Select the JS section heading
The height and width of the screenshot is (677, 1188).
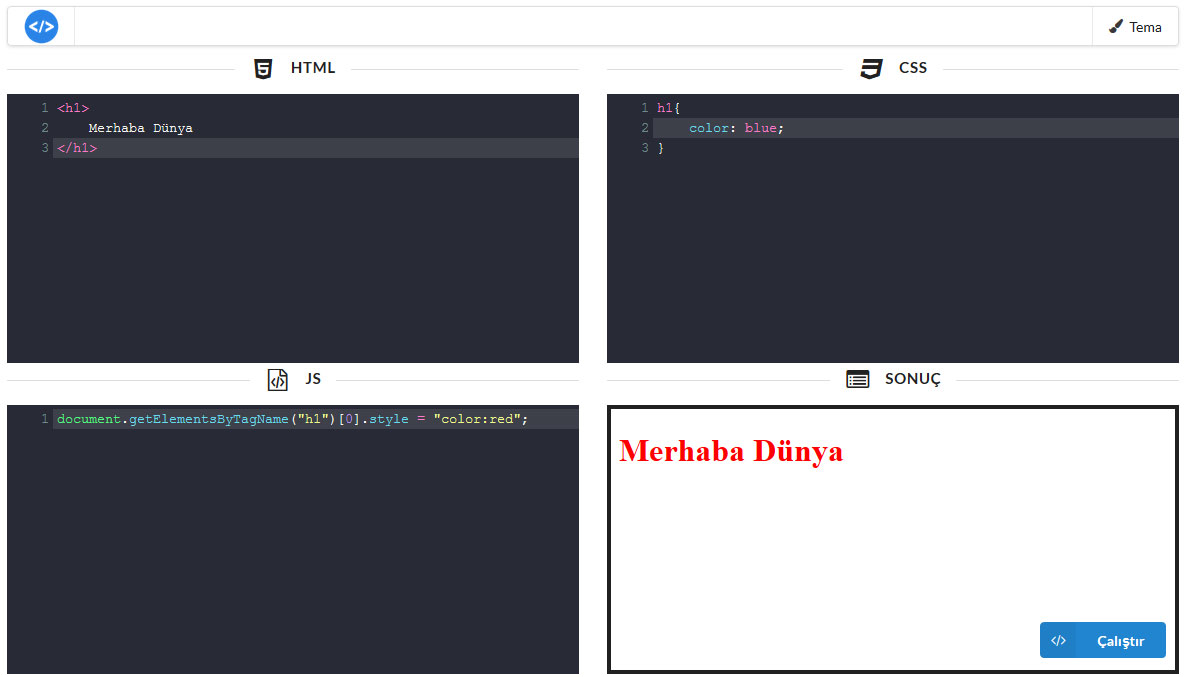point(313,380)
